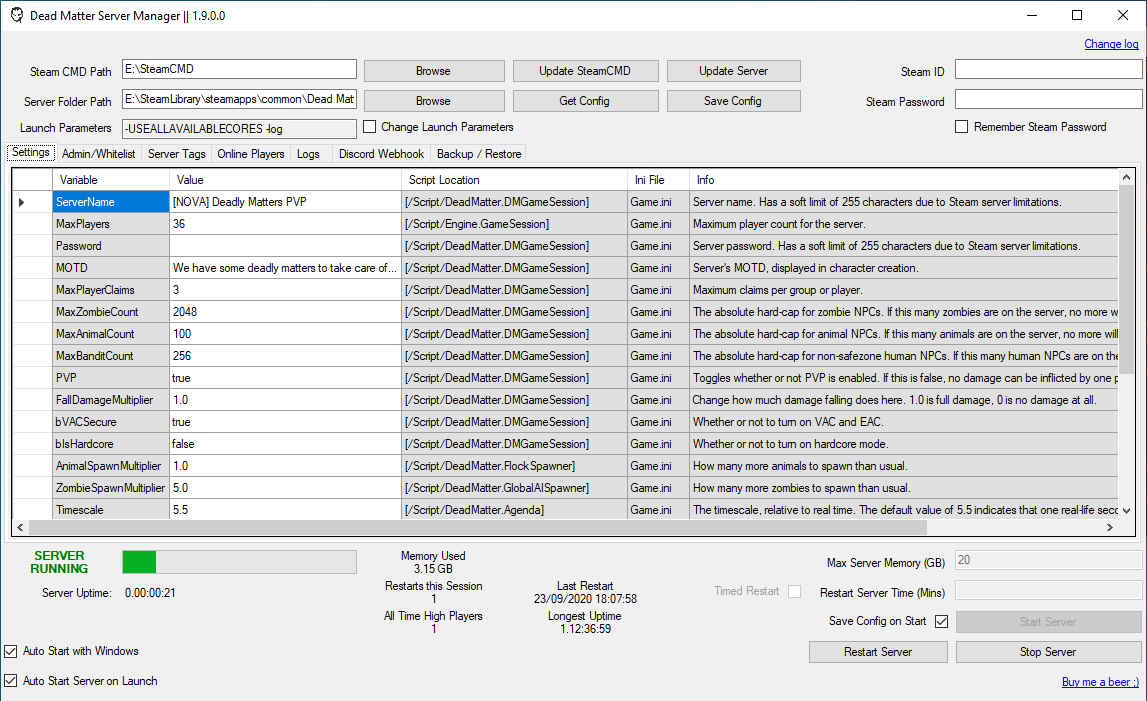Viewport: 1147px width, 701px height.
Task: Click Get Config to load server settings
Action: tap(585, 101)
